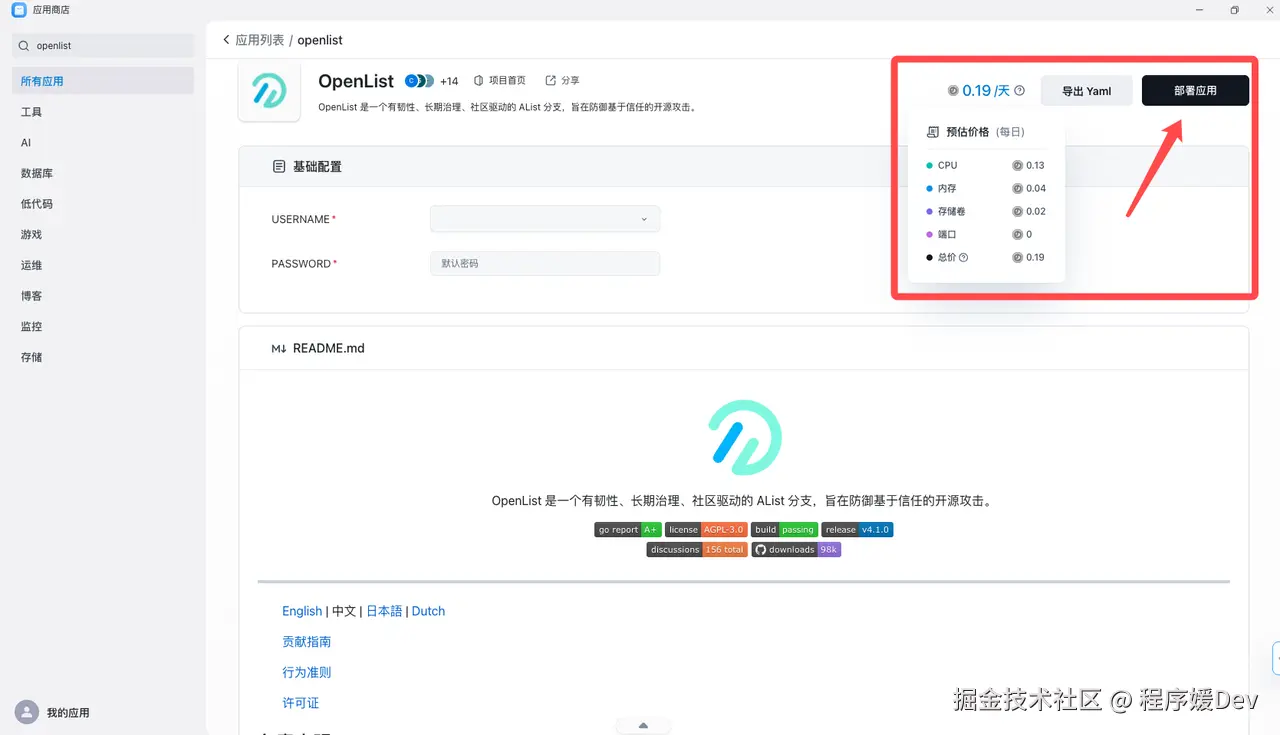Image resolution: width=1280 pixels, height=735 pixels.
Task: Click the help icon beside 0.19 /天
Action: point(1019,90)
